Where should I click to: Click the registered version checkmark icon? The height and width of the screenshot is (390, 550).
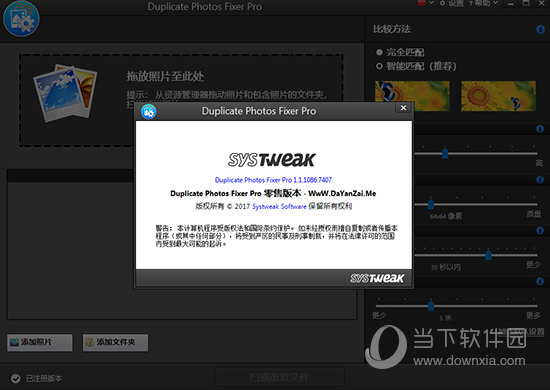coord(15,378)
